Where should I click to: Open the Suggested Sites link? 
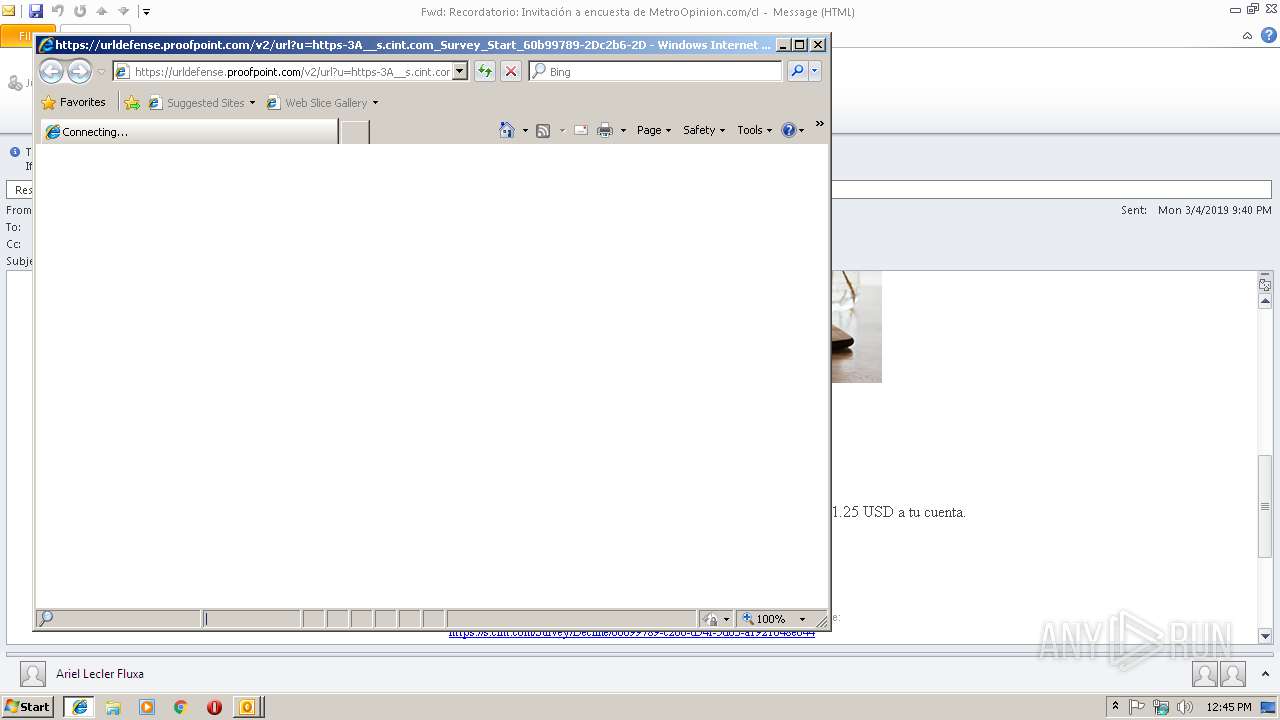(x=196, y=102)
